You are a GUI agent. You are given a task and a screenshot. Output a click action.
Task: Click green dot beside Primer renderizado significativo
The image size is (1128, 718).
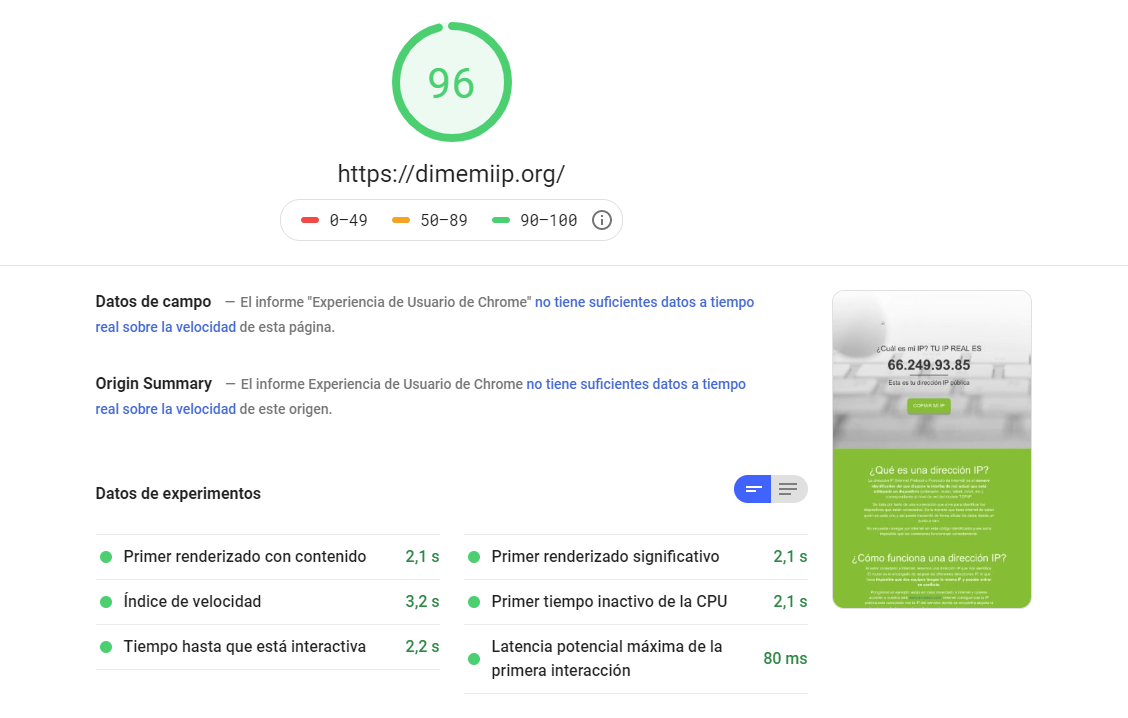pos(474,556)
